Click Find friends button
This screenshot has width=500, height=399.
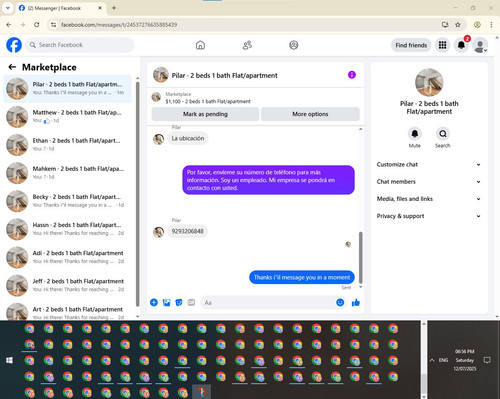[411, 45]
